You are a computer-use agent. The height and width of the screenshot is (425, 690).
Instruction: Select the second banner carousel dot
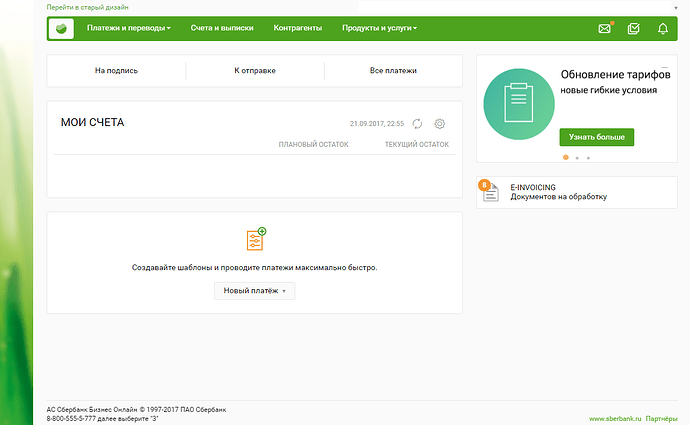pyautogui.click(x=577, y=158)
